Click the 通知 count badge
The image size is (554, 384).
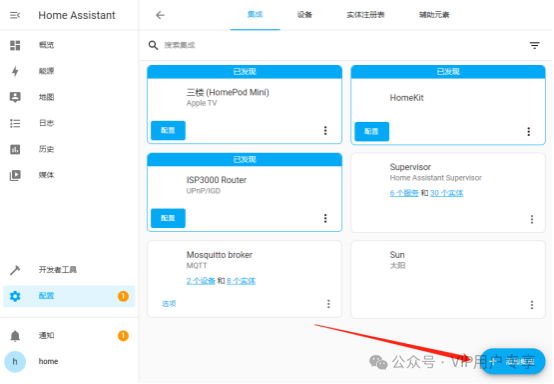(123, 336)
